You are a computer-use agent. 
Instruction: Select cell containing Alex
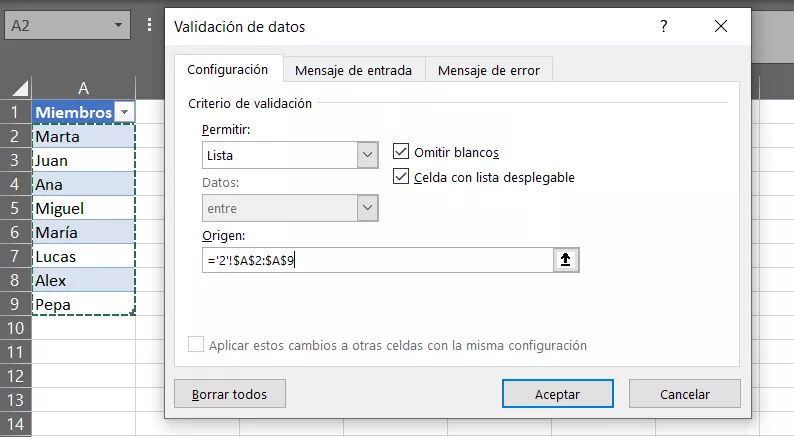click(84, 280)
